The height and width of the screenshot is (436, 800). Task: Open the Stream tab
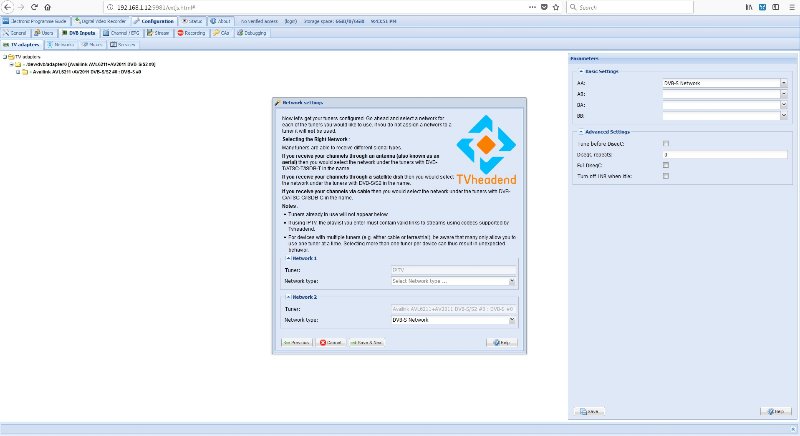tap(158, 33)
